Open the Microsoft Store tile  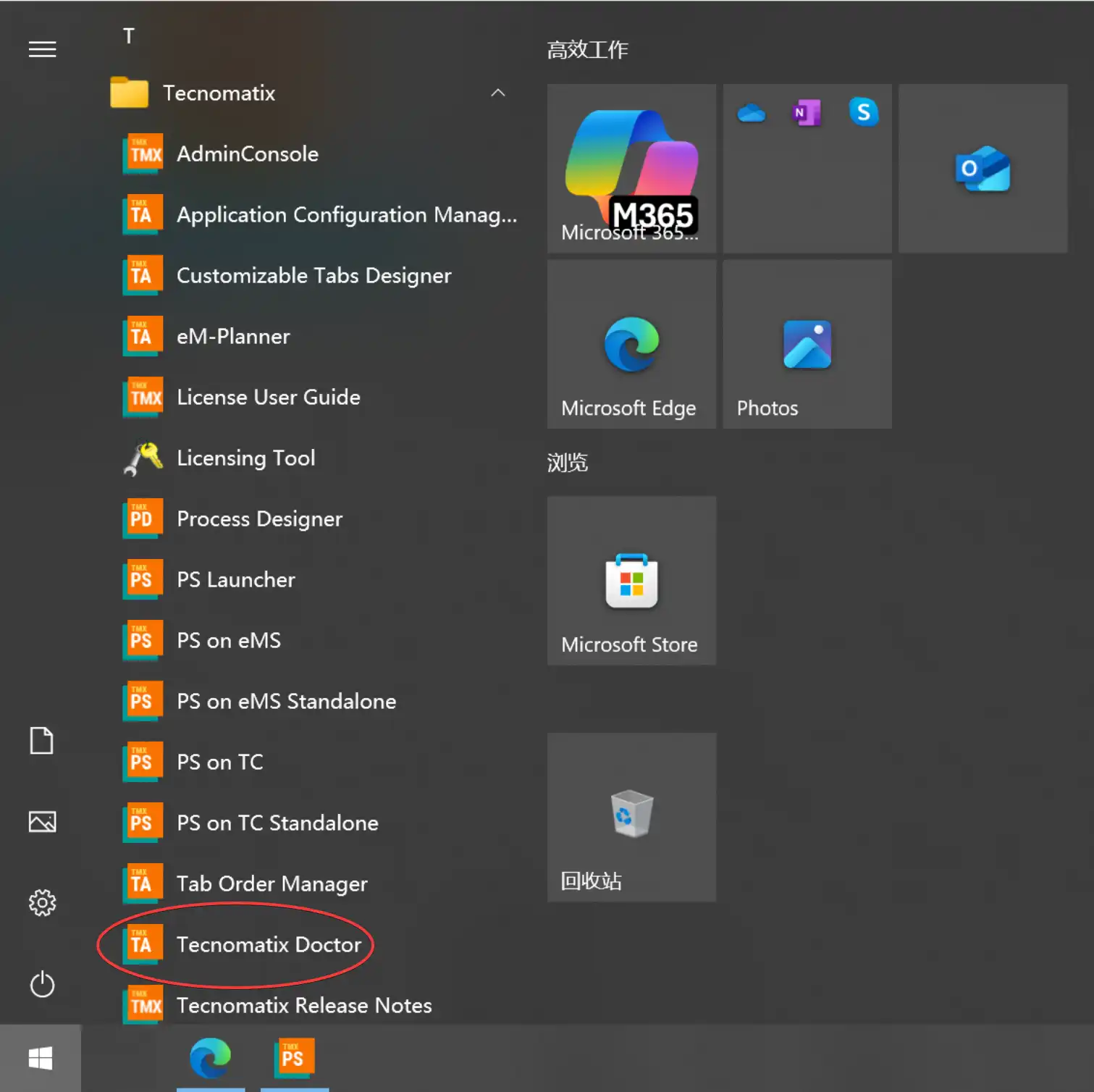tap(631, 581)
